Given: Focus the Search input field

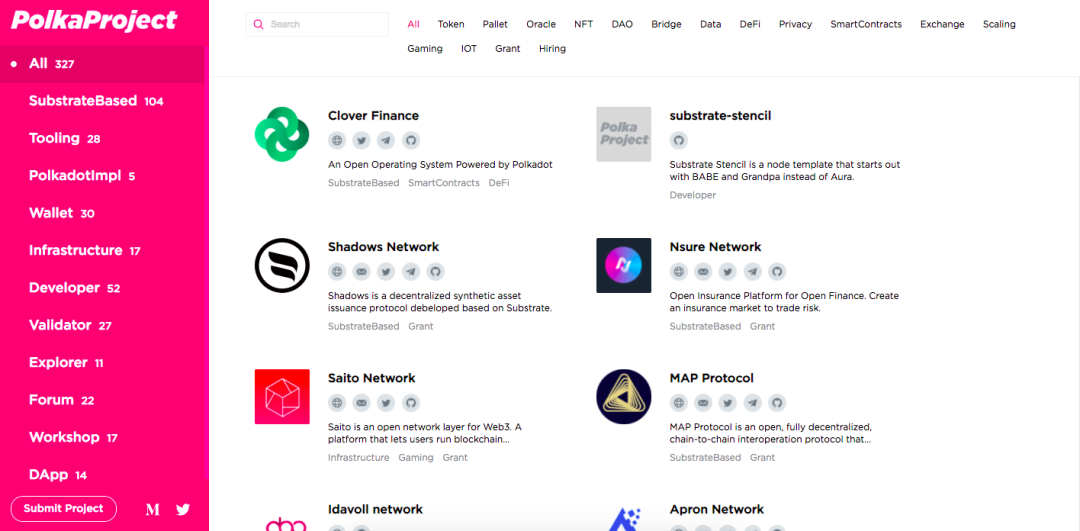Looking at the screenshot, I should 317,24.
